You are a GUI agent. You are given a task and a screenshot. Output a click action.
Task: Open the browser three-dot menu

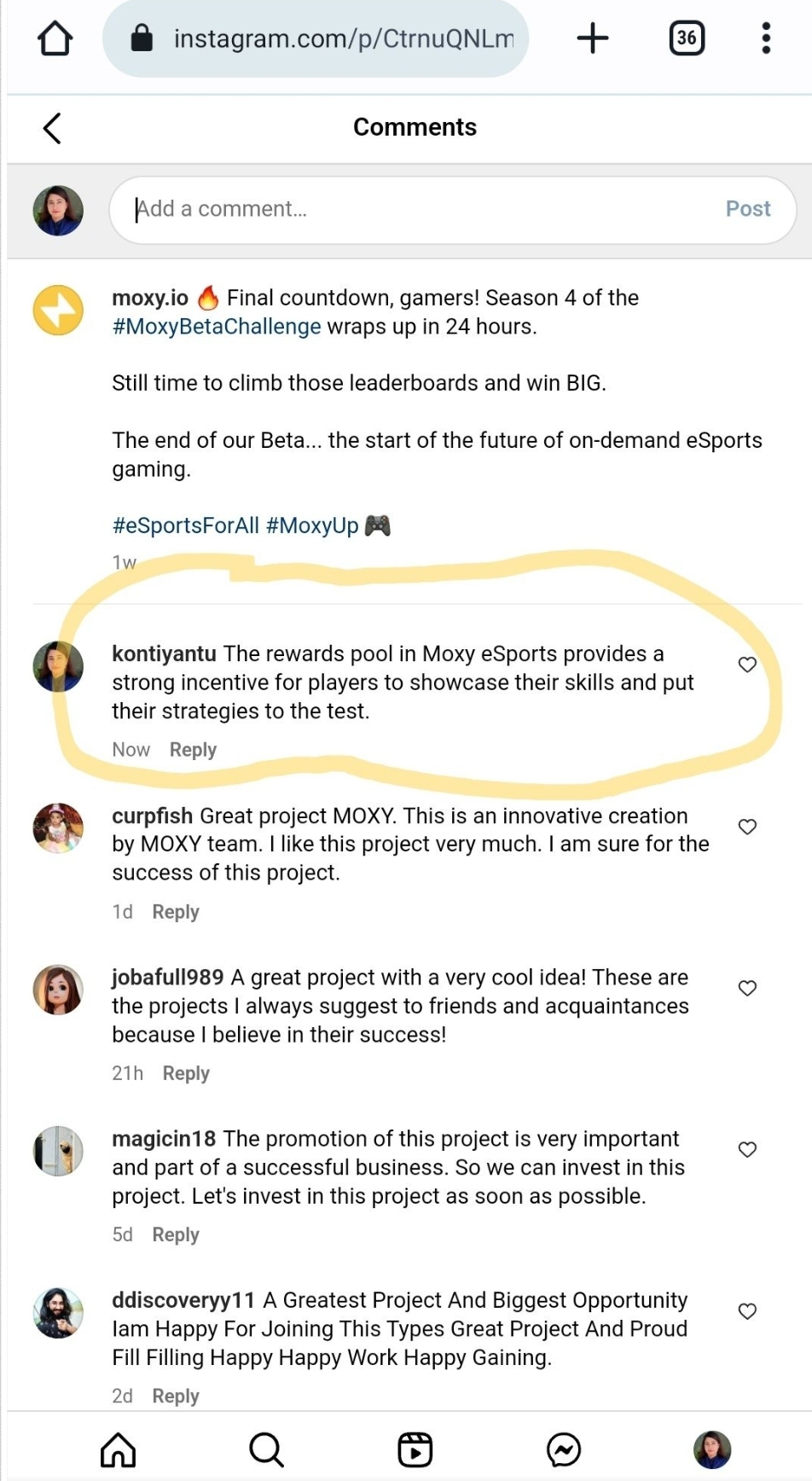[x=766, y=38]
